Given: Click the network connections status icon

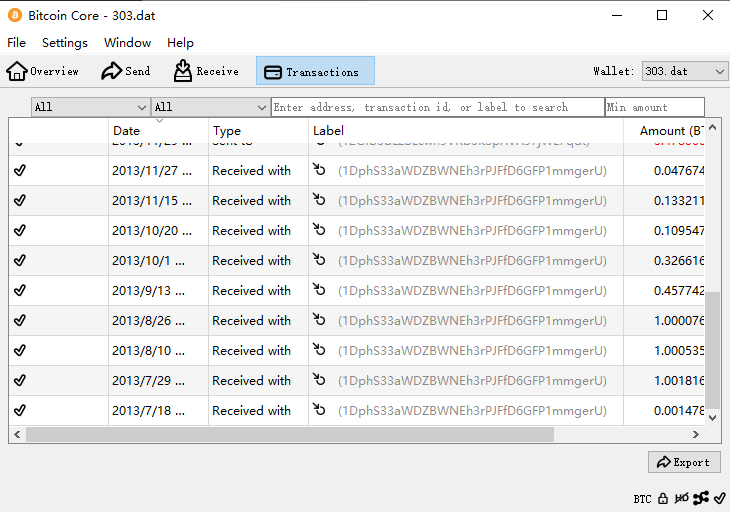Looking at the screenshot, I should point(700,498).
